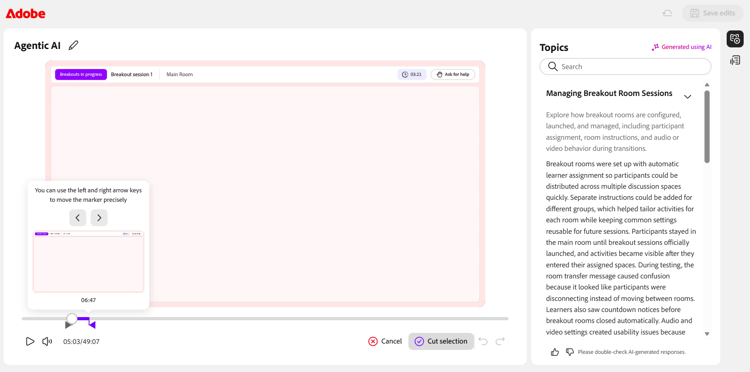
Task: Move marker left with the left arrow button
Action: click(77, 218)
